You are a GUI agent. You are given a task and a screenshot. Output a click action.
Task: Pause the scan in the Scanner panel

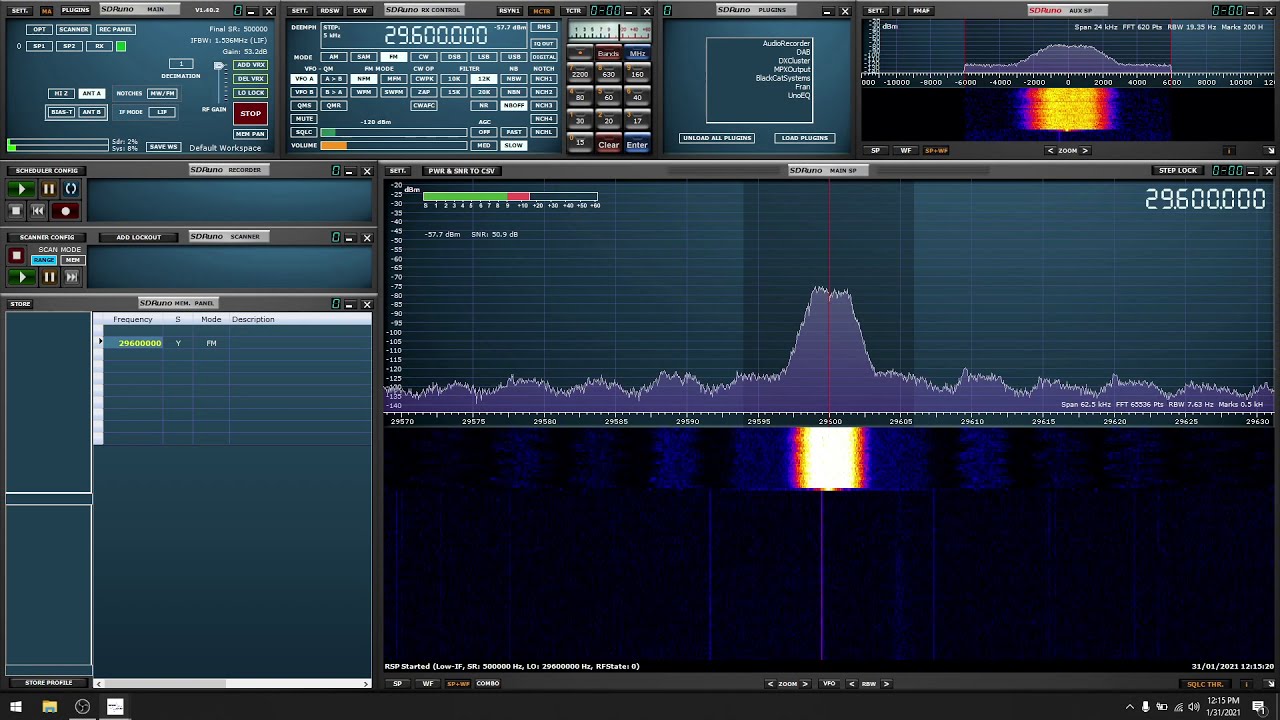coord(48,277)
